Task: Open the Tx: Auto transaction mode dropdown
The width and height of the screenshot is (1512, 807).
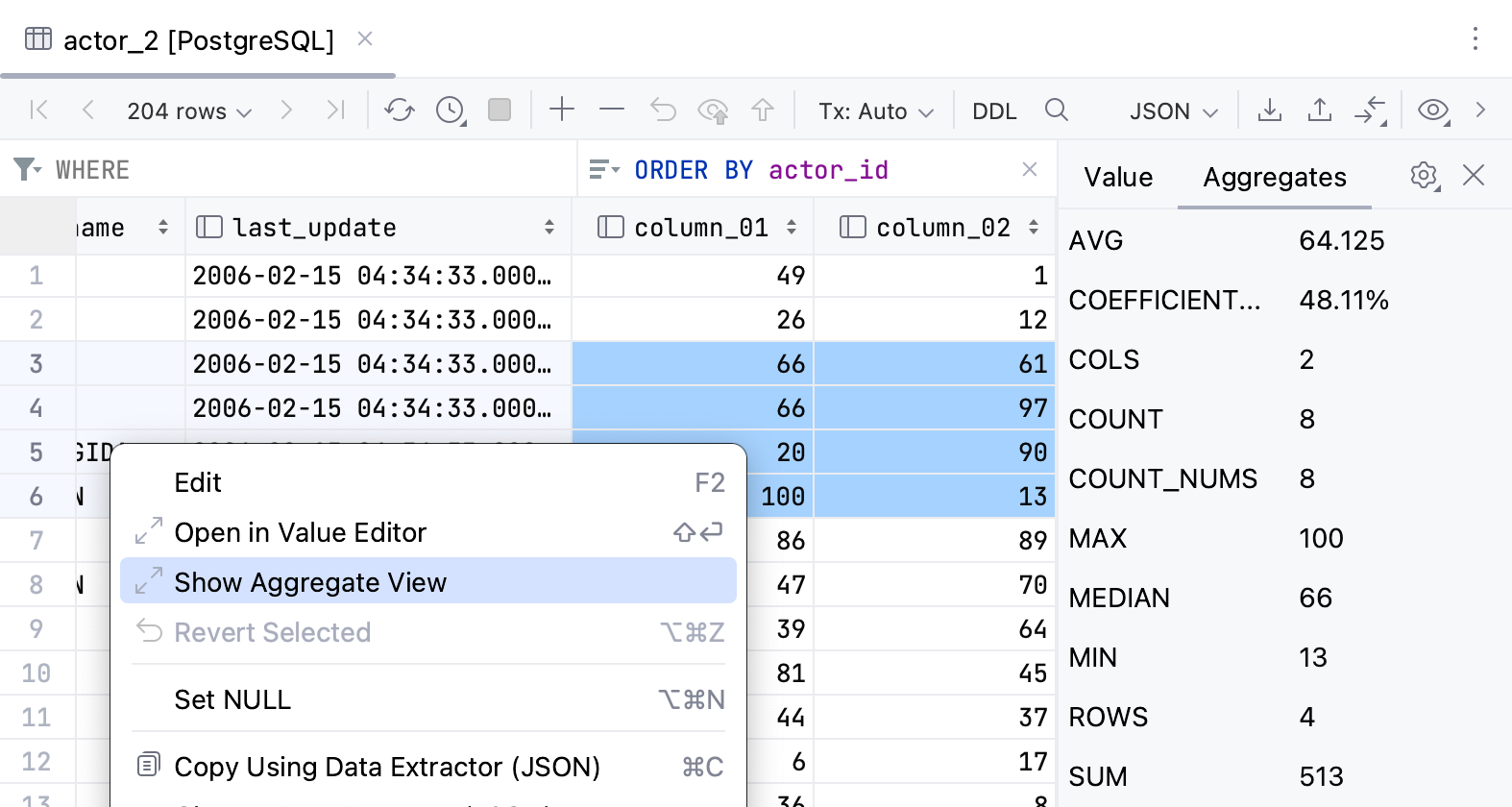Action: click(x=875, y=111)
